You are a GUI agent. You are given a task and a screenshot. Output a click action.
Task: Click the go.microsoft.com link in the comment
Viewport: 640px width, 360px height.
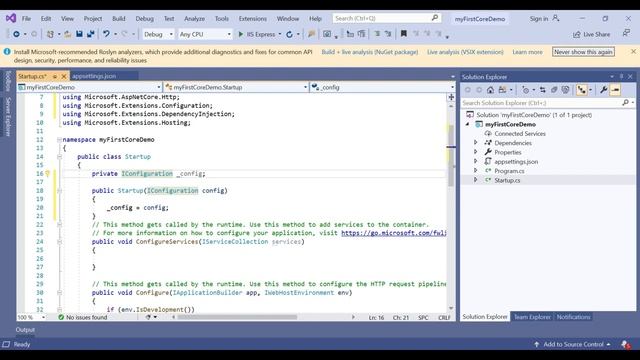click(x=393, y=233)
